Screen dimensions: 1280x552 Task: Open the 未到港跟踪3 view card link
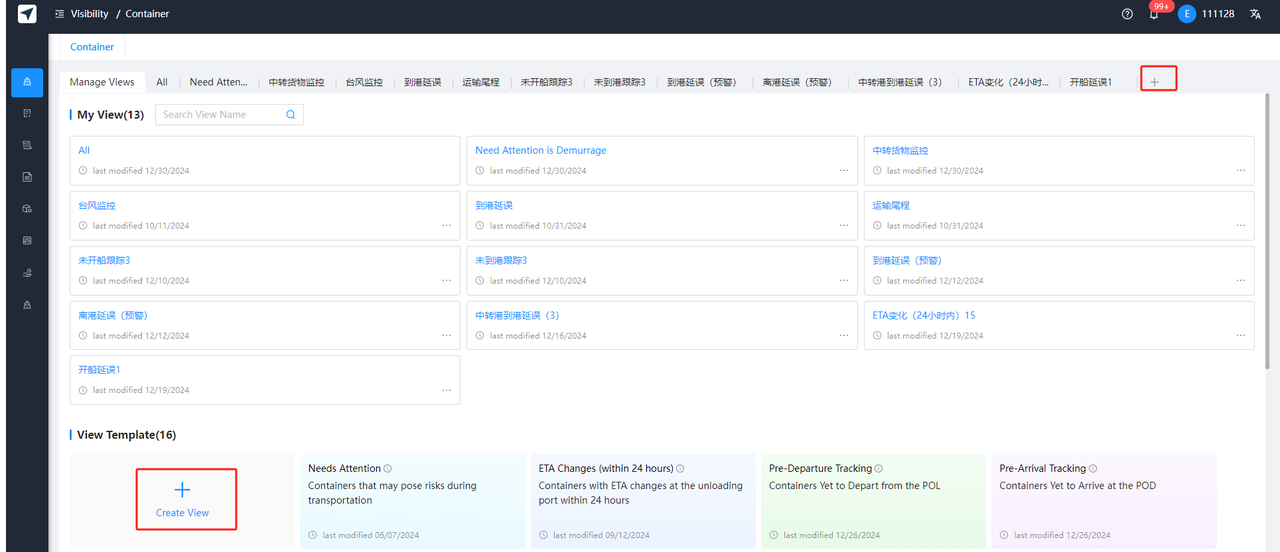(x=501, y=260)
